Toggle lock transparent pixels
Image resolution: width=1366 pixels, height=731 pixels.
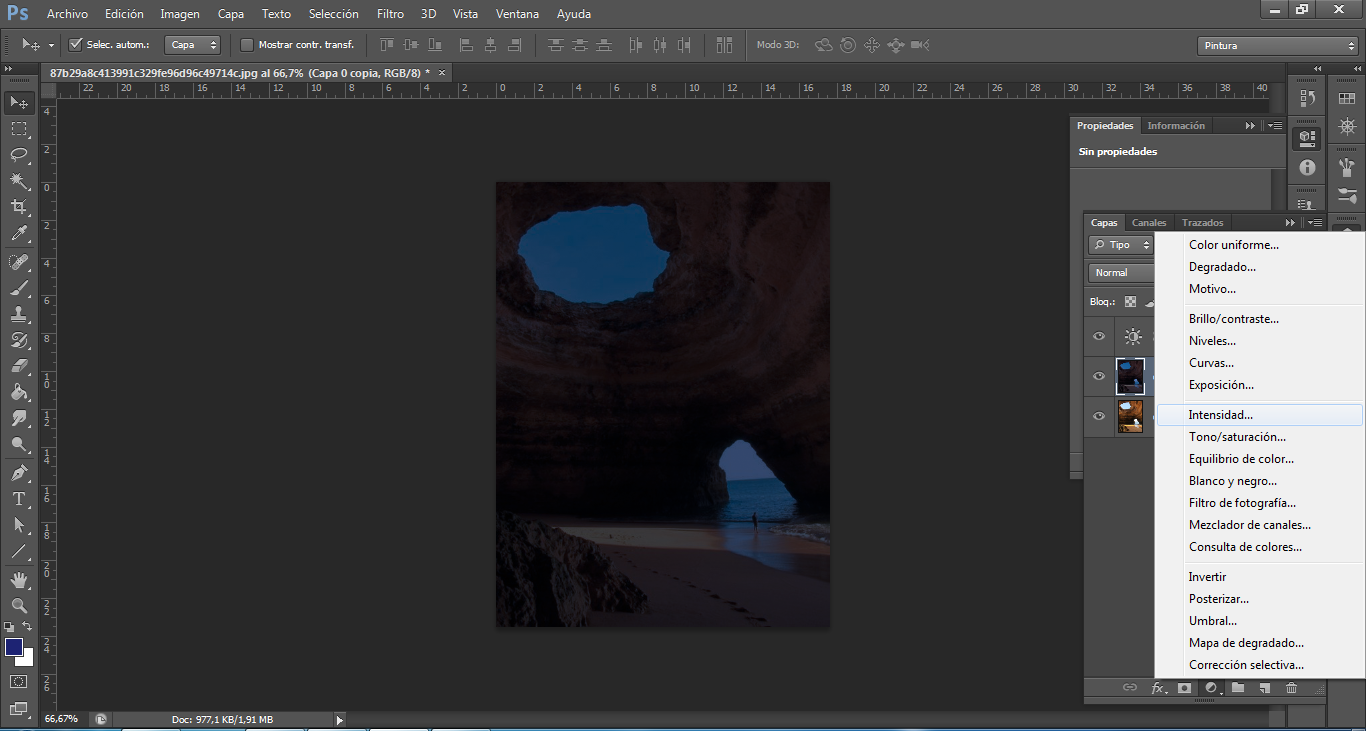click(1130, 301)
